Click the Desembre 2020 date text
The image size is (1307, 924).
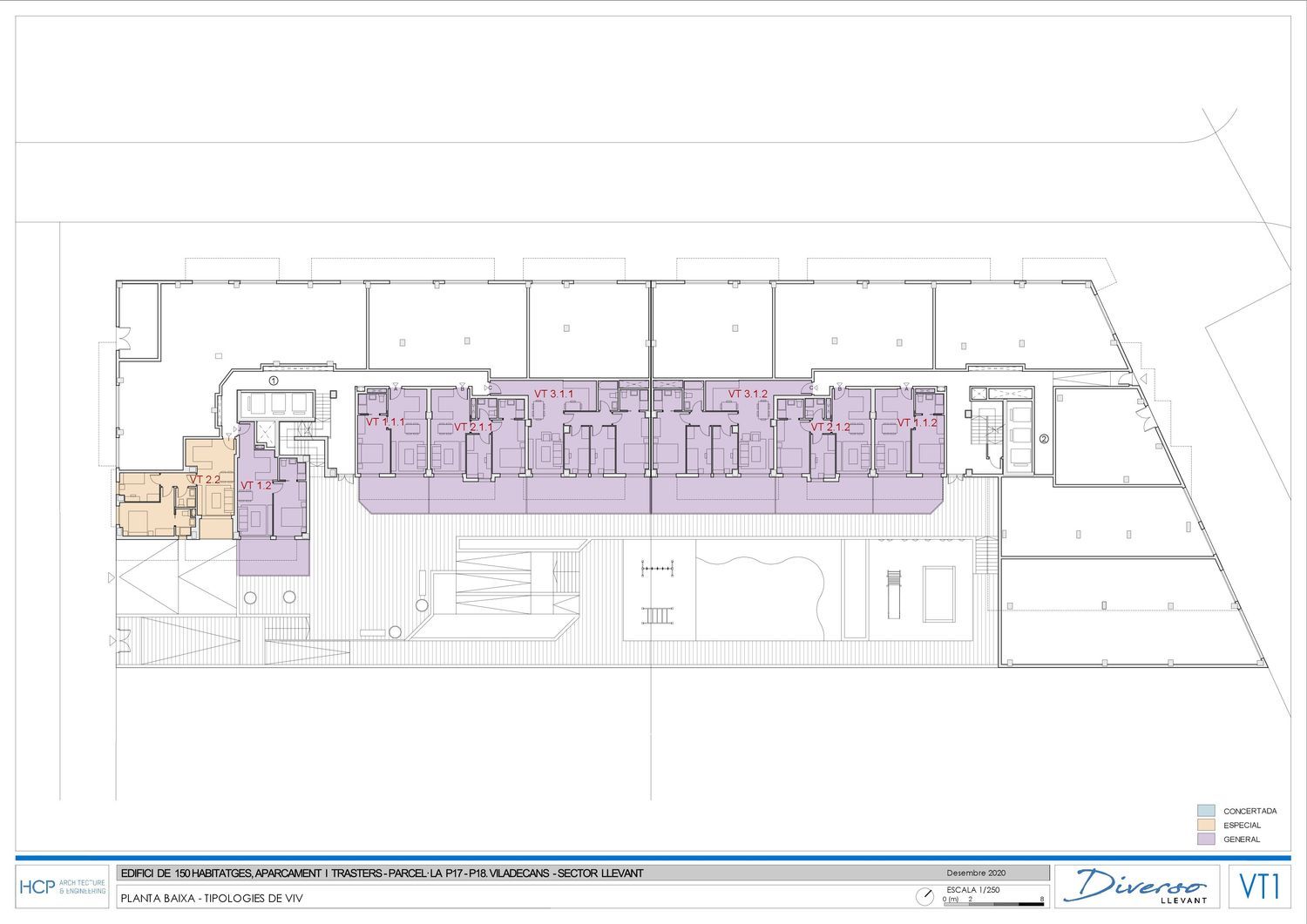(976, 873)
